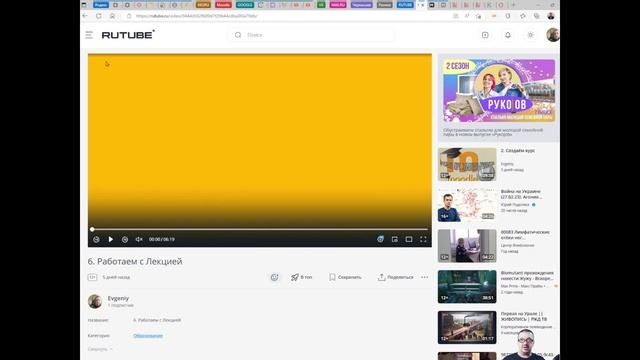Open a new browser tab with plus
The height and width of the screenshot is (360, 640).
point(513,5)
